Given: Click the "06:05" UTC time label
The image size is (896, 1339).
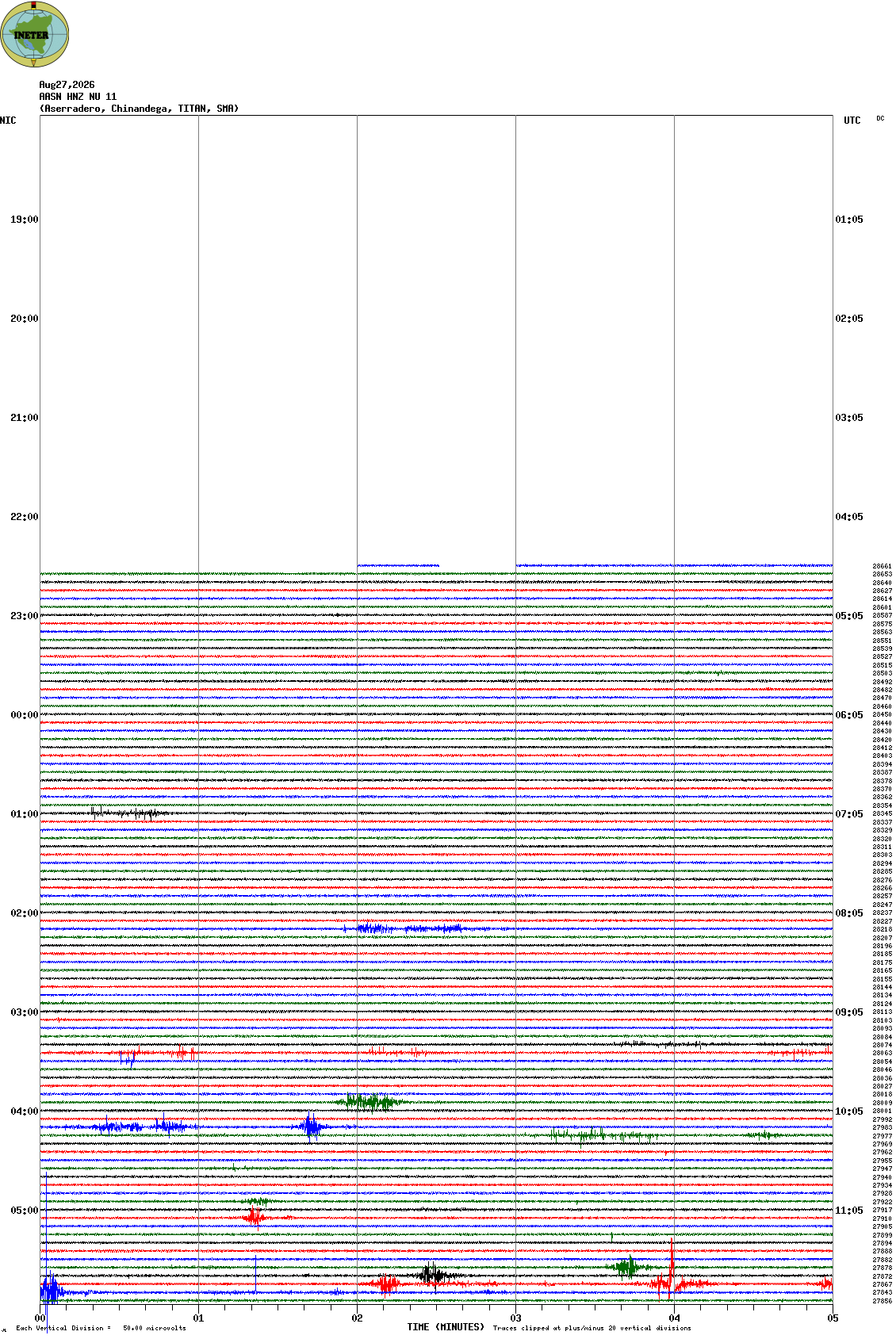Looking at the screenshot, I should (849, 715).
